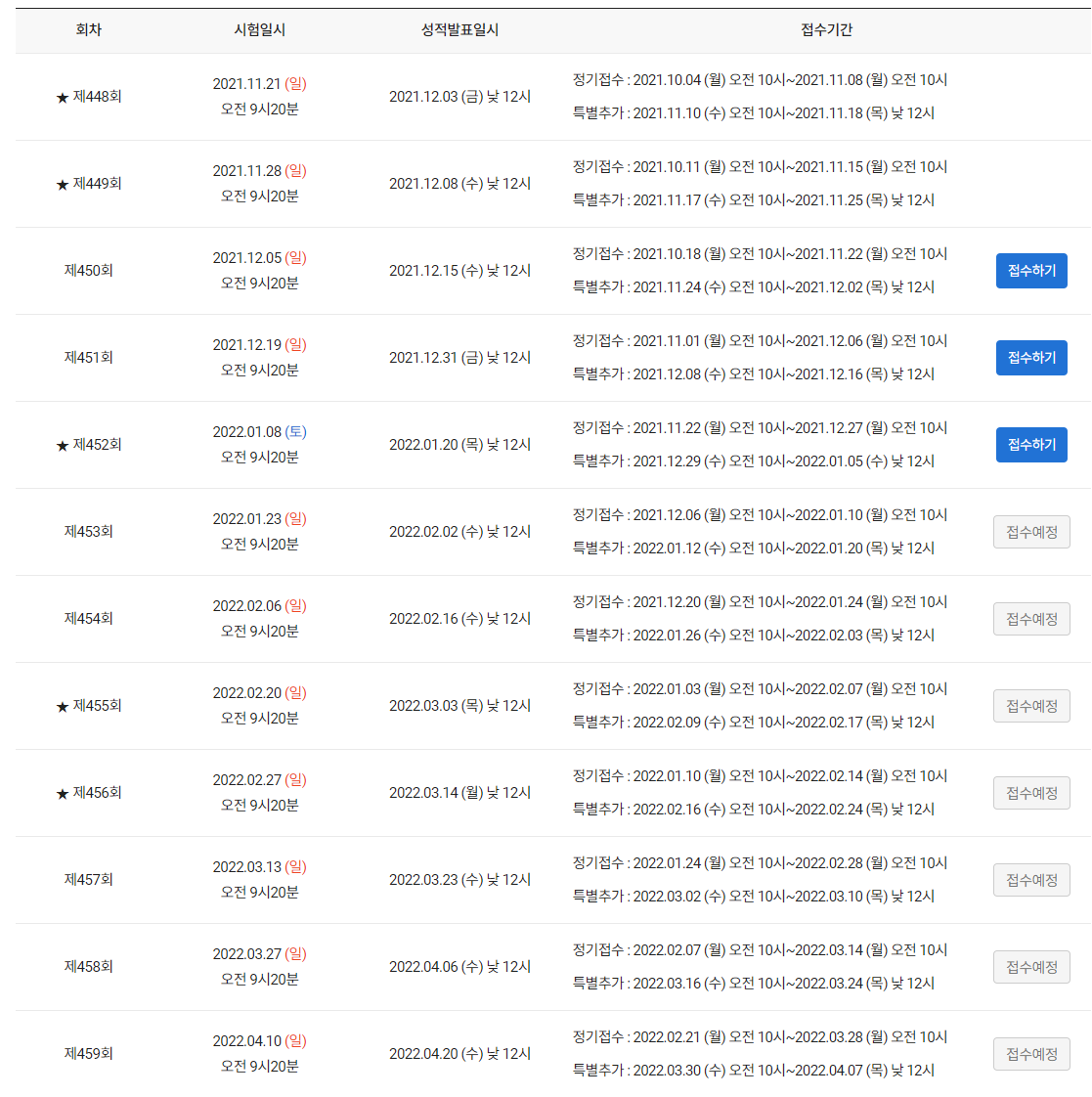This screenshot has height=1097, width=1092.
Task: Click 정기접수 line starting 2022.02.21
Action: 760,1037
